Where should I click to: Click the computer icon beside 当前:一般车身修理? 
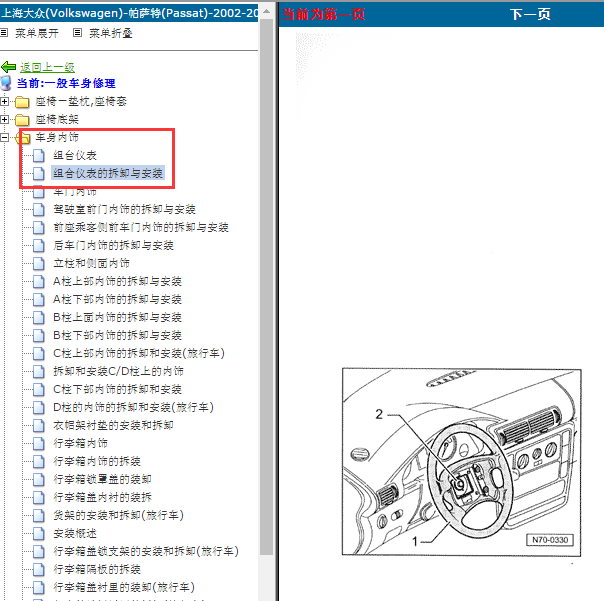pyautogui.click(x=7, y=83)
